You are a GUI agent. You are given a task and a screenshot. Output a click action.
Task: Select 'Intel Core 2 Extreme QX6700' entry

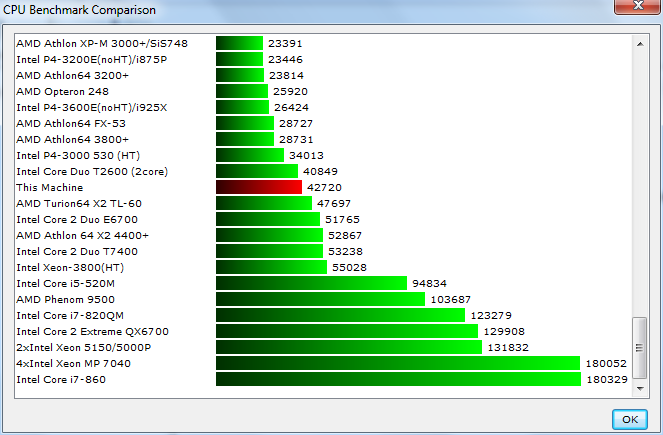click(x=93, y=331)
